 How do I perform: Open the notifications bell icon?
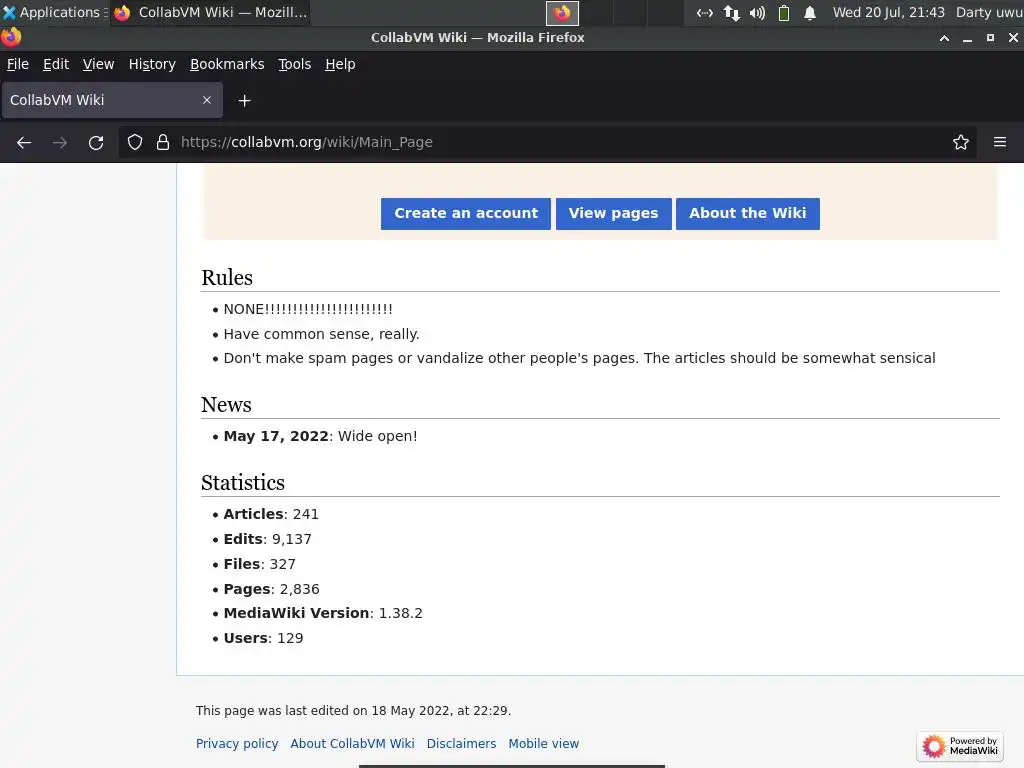810,12
